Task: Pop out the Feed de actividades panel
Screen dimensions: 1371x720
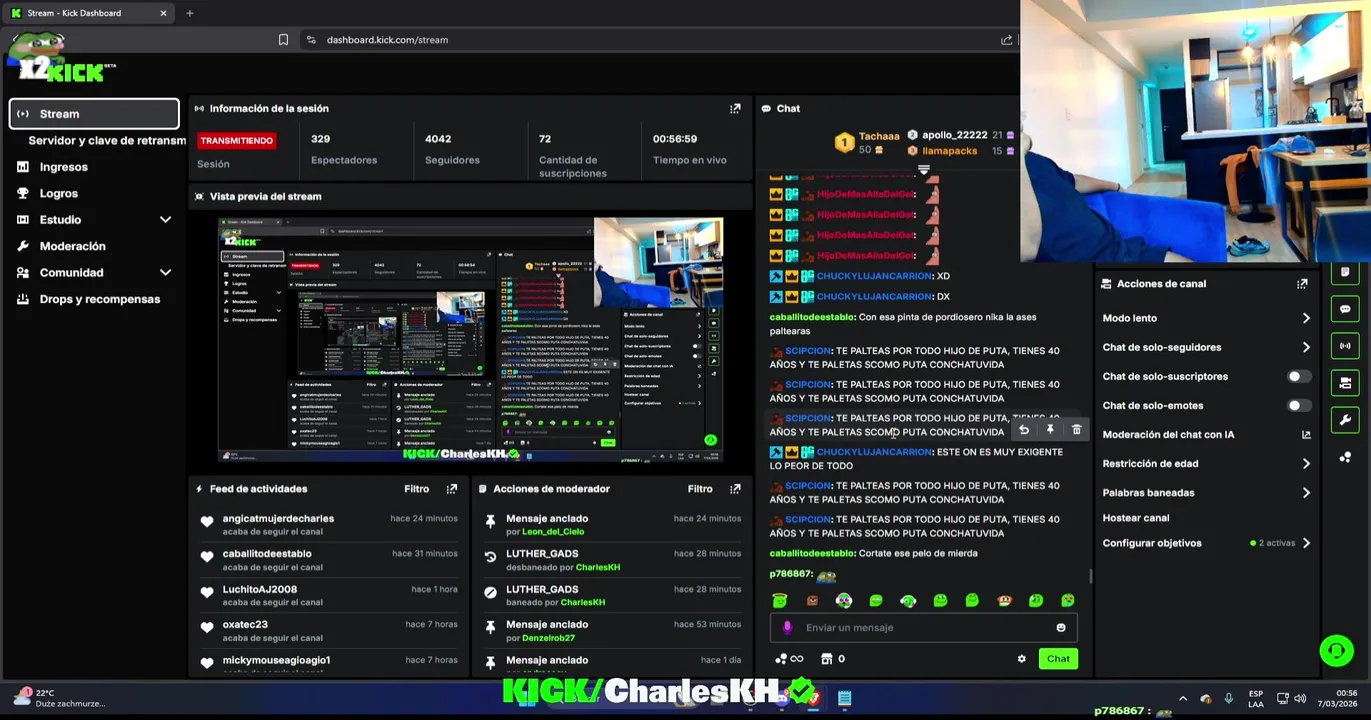Action: [452, 489]
